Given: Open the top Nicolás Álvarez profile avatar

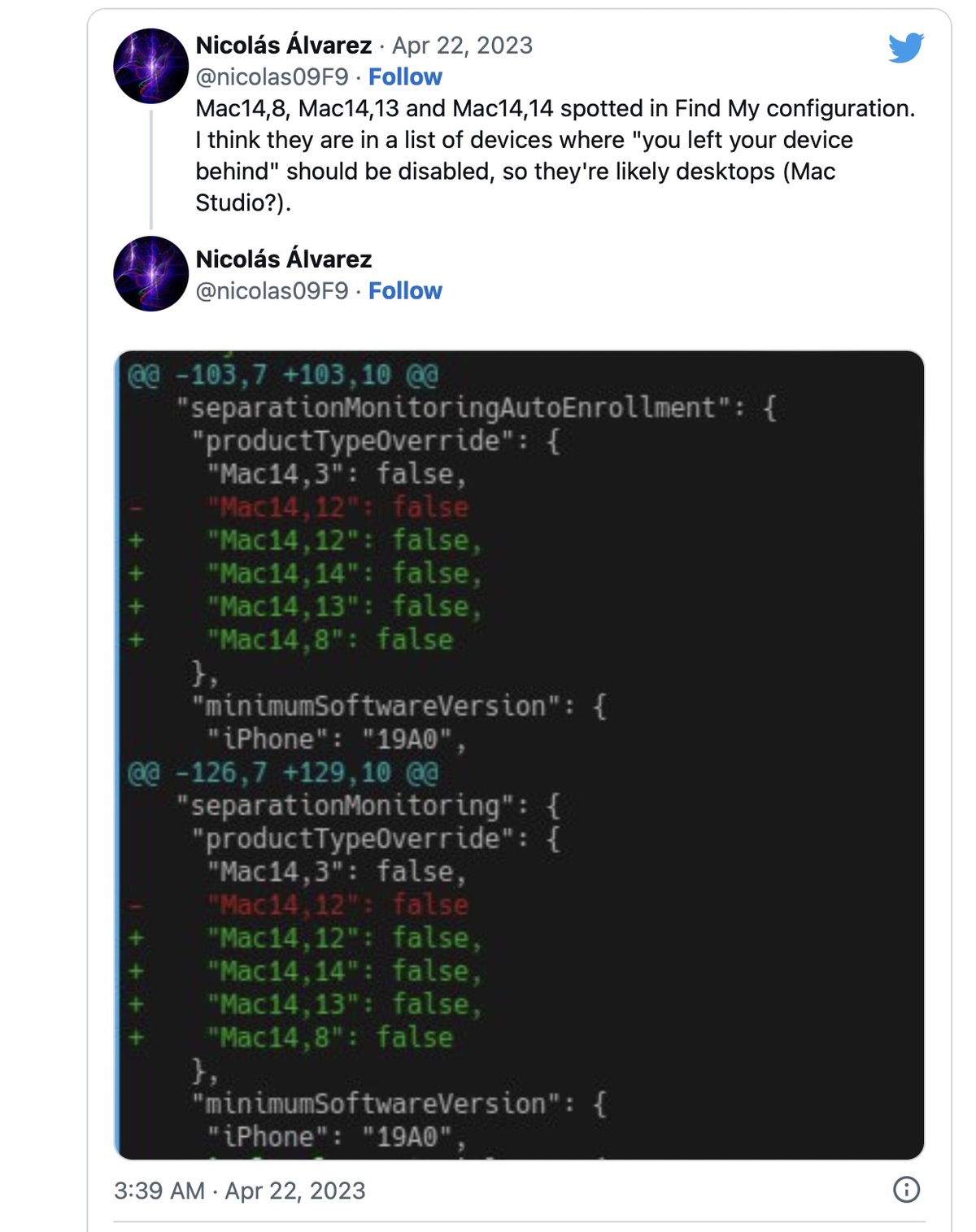Looking at the screenshot, I should (151, 66).
